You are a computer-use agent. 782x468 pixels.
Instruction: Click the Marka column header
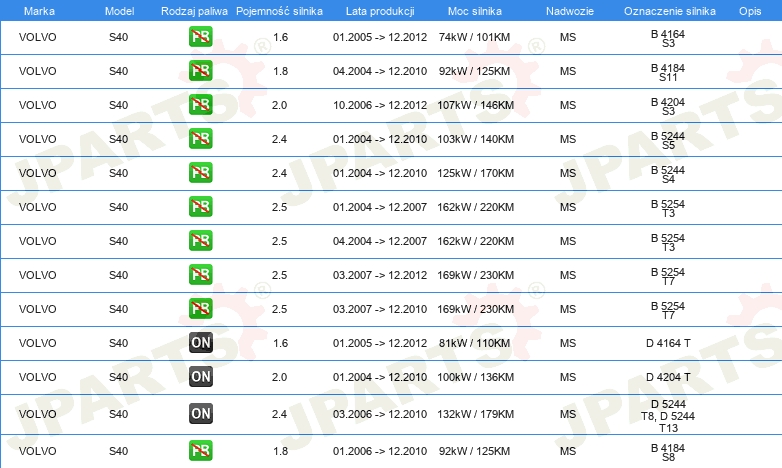click(39, 11)
